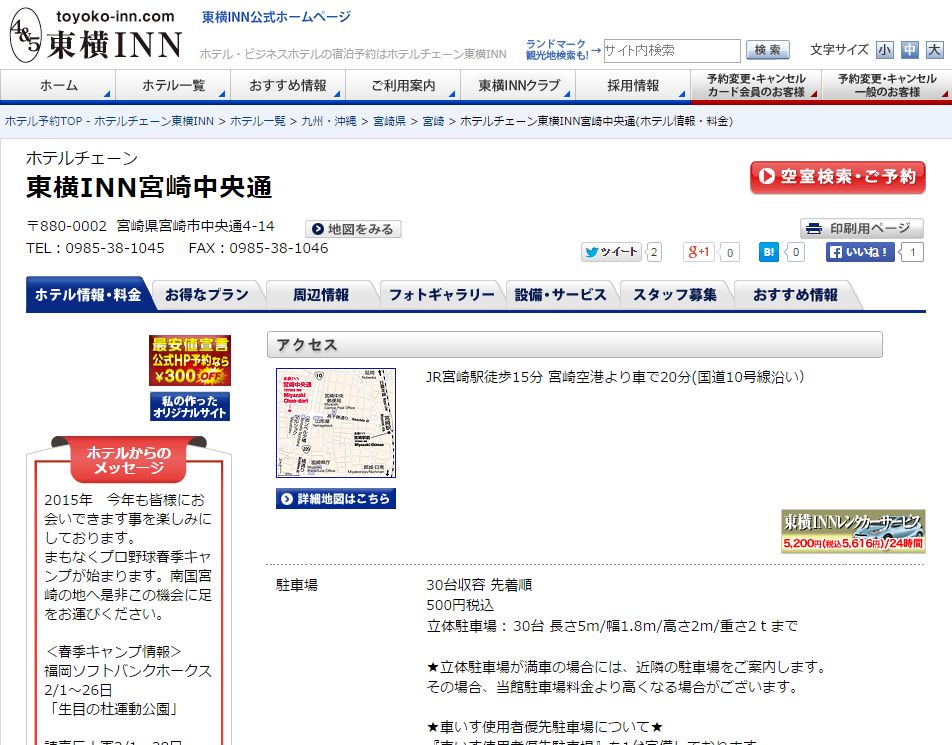Click ランドマーク観光地検索も! link
952x745 pixels.
point(556,50)
